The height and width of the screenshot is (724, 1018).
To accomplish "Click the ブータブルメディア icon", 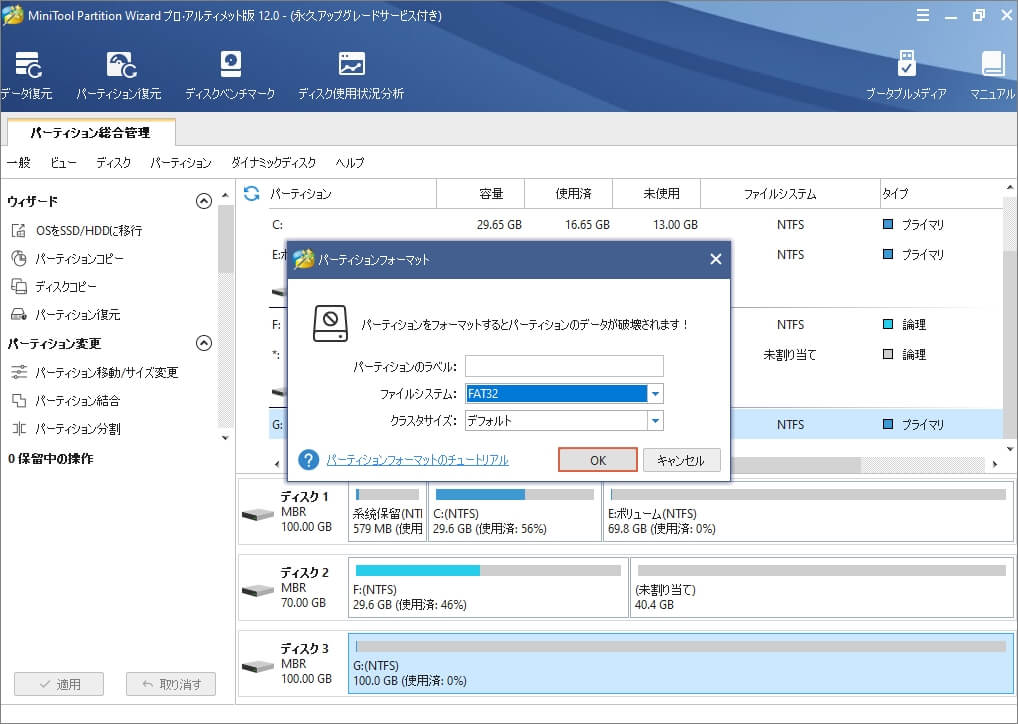I will pos(906,66).
